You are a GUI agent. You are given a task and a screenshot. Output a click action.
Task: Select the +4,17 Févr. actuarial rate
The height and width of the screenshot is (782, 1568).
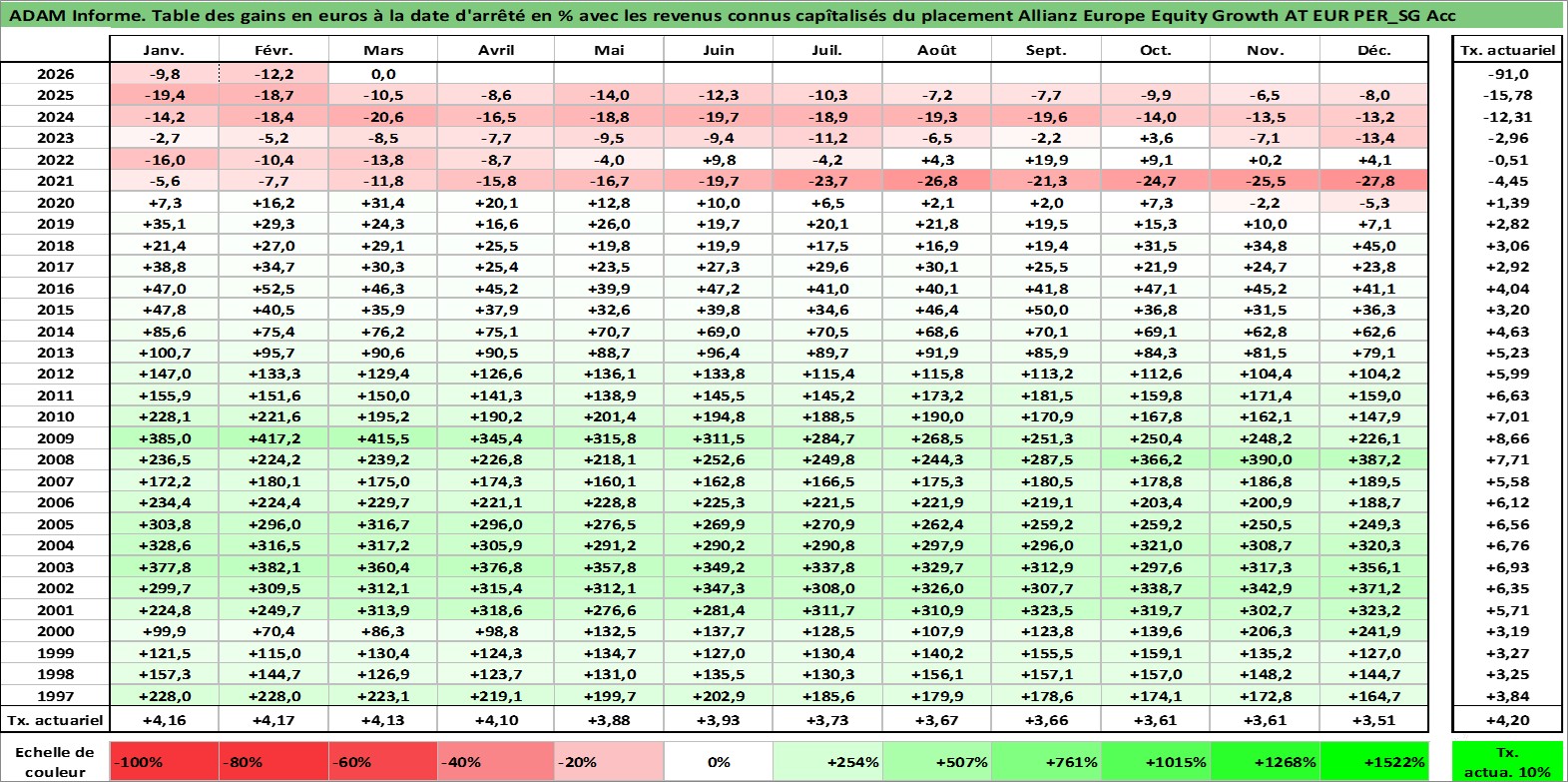[x=273, y=719]
